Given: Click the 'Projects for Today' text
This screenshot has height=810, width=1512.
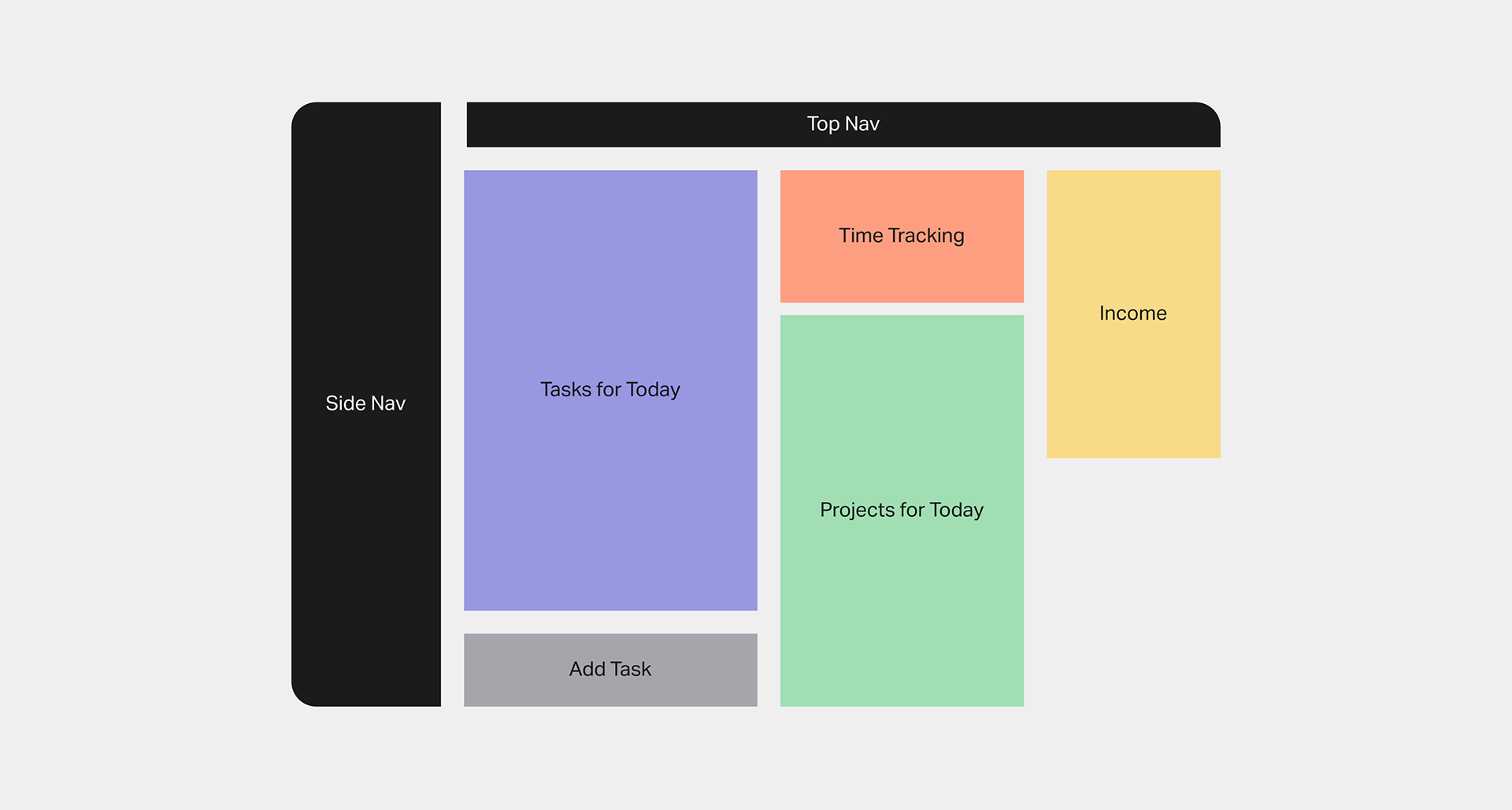Looking at the screenshot, I should point(902,510).
